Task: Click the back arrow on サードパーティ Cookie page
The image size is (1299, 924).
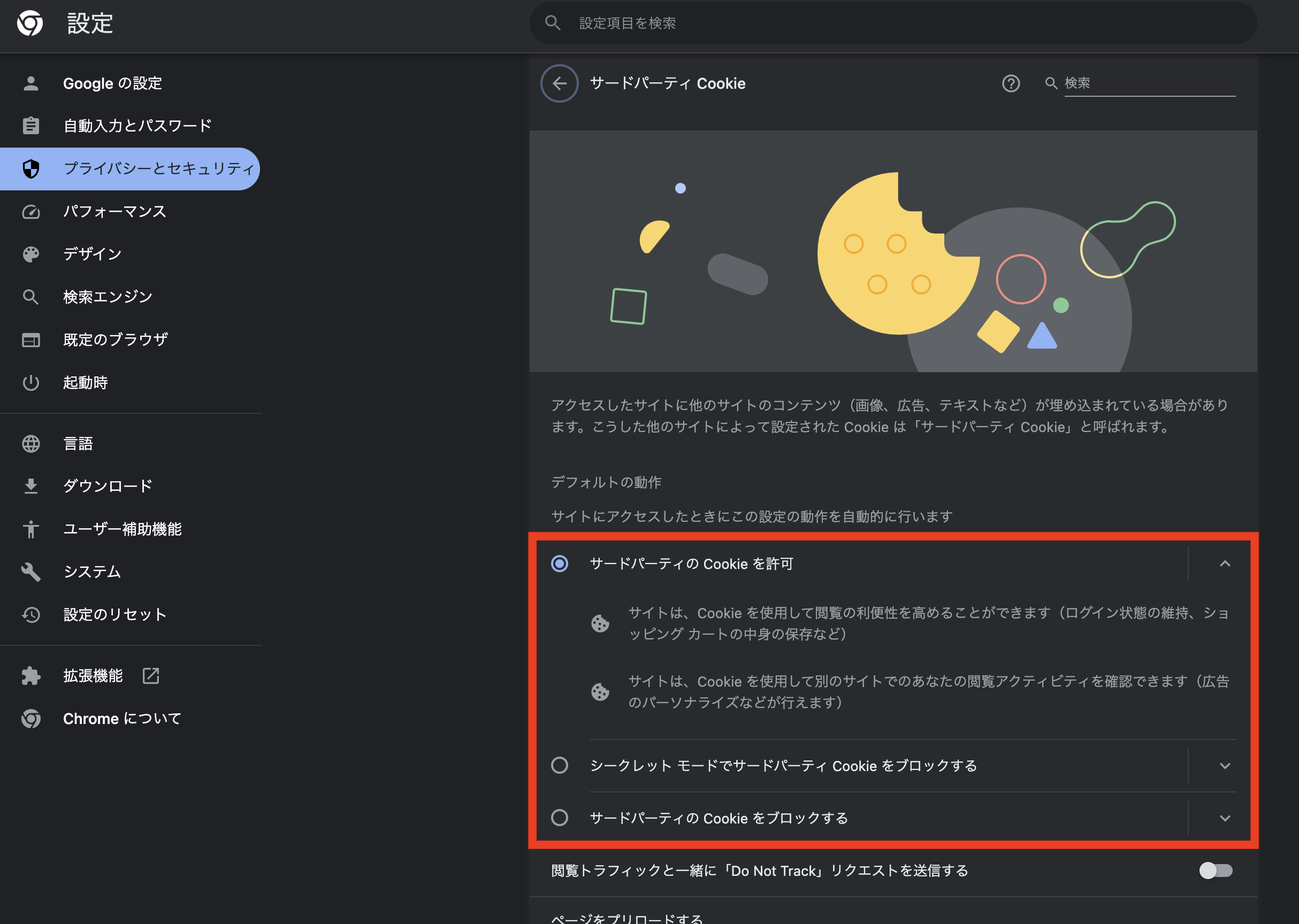Action: click(x=559, y=83)
